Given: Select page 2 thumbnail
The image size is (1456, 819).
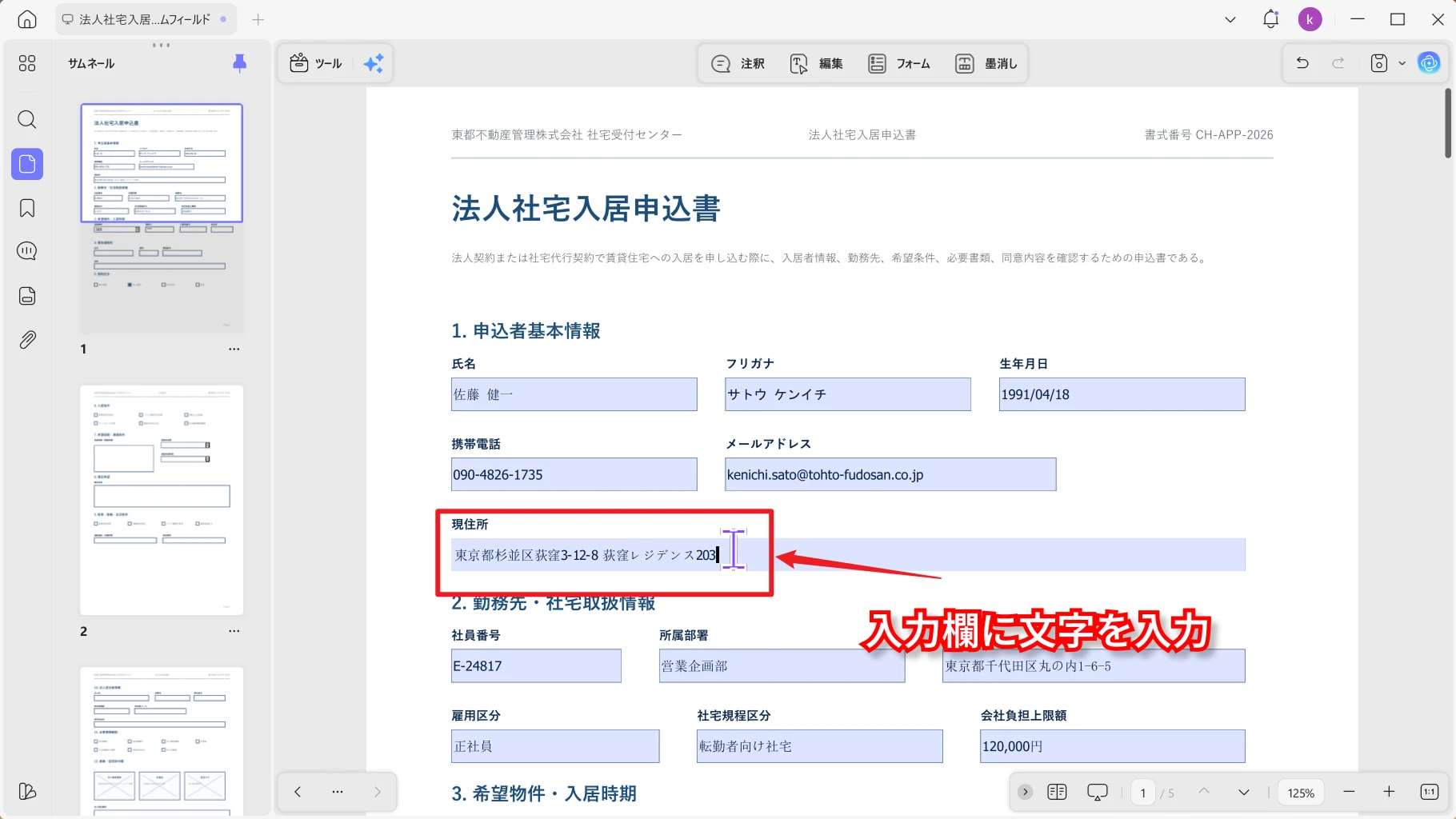Looking at the screenshot, I should tap(162, 500).
